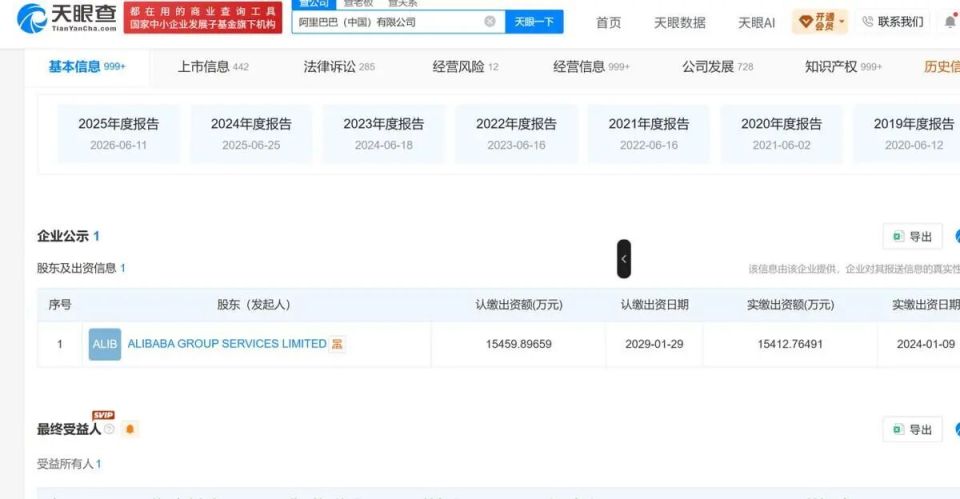Image resolution: width=960 pixels, height=499 pixels.
Task: Click the Tianyancha logo
Action: (x=67, y=18)
